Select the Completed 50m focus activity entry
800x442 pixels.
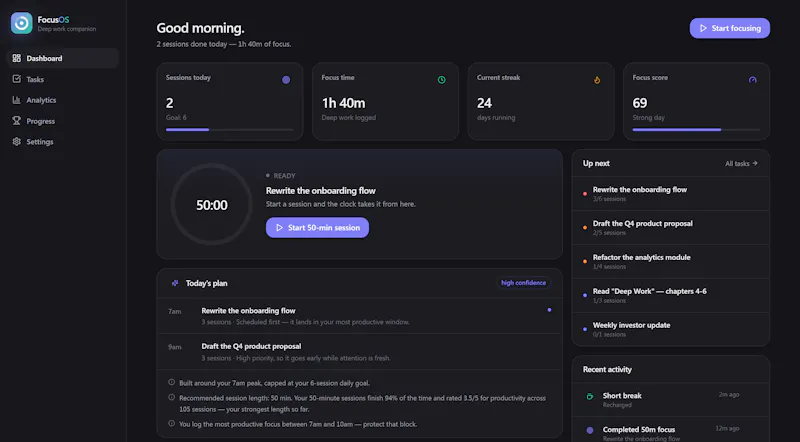click(x=670, y=430)
